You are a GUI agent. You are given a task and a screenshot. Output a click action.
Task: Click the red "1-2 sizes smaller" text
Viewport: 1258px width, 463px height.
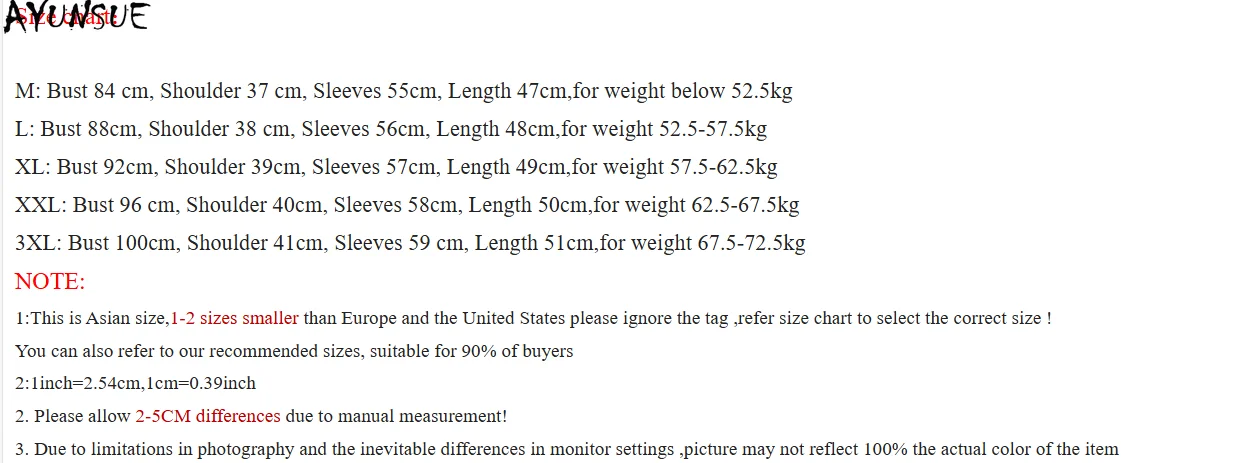pos(234,319)
